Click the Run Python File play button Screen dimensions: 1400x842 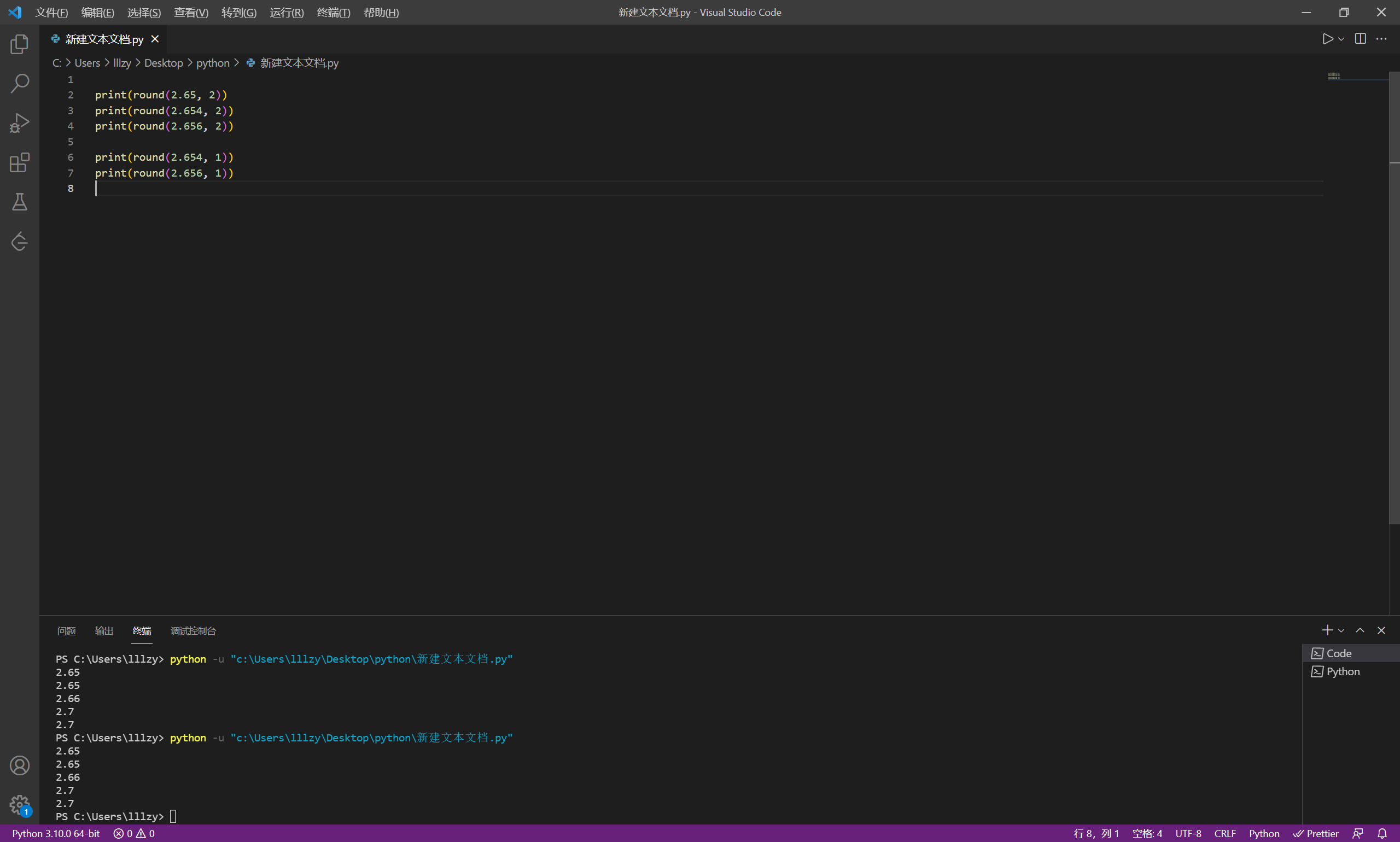pos(1327,39)
